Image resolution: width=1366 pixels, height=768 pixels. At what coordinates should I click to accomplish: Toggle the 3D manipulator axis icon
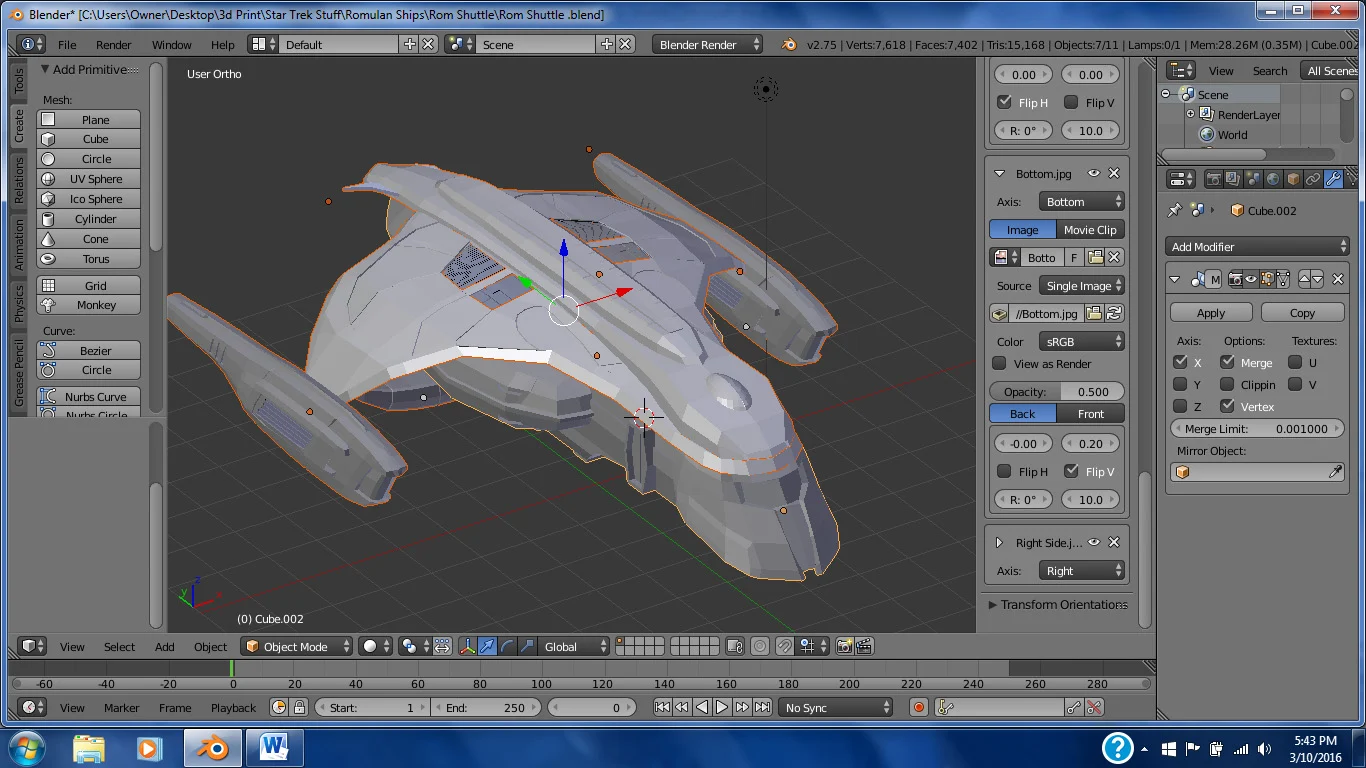(467, 647)
